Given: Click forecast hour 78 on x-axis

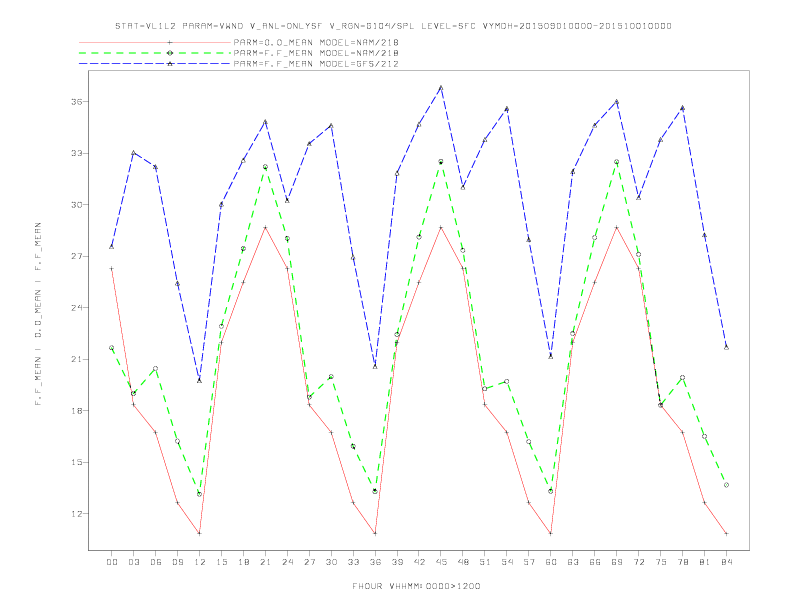Looking at the screenshot, I should pyautogui.click(x=682, y=562).
